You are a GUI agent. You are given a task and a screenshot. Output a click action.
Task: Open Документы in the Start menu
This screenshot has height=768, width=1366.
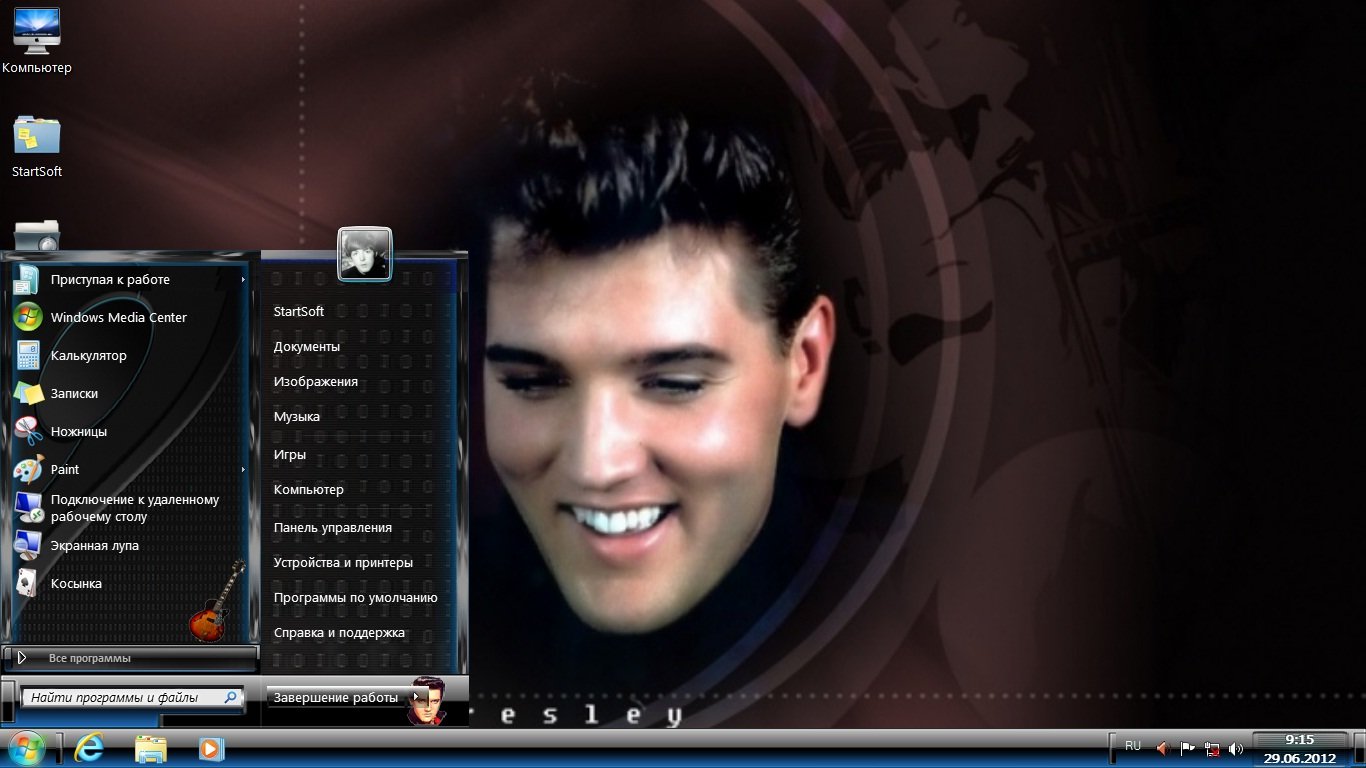(x=306, y=347)
